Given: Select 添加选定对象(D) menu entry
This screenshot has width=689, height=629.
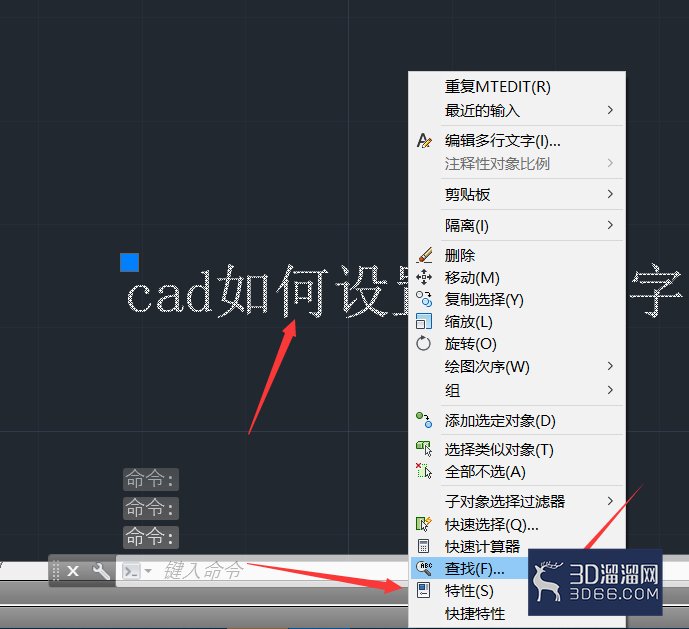Looking at the screenshot, I should pos(517,421).
